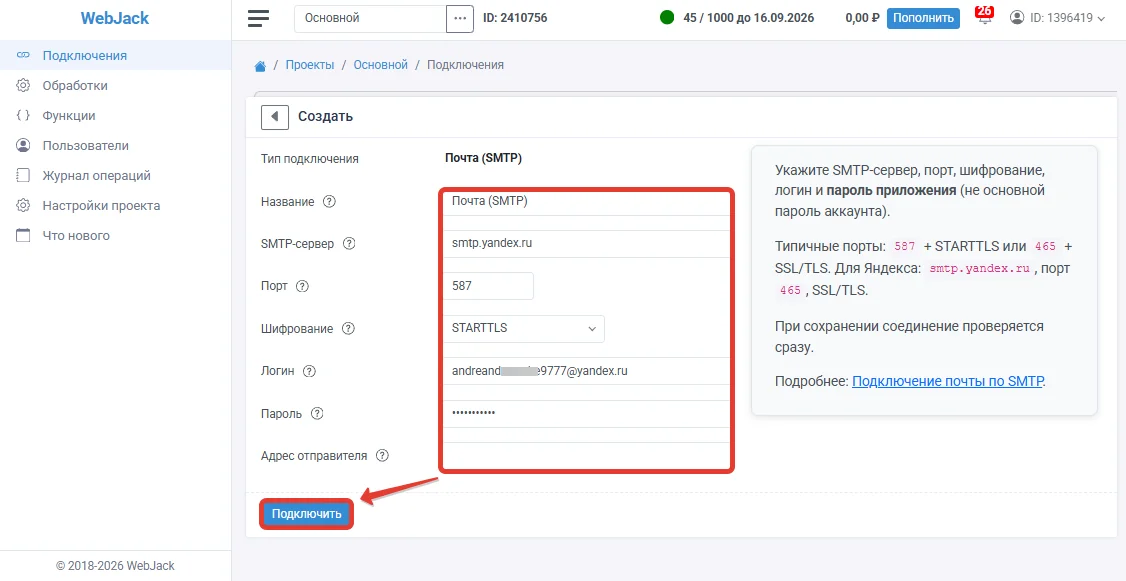
Task: Open Функции in the sidebar
Action: pos(116,116)
